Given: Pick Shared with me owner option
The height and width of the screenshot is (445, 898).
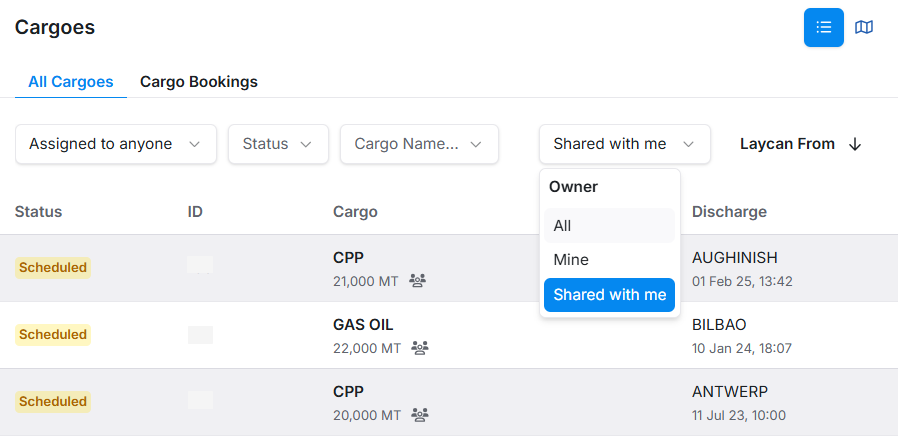Looking at the screenshot, I should coord(610,295).
